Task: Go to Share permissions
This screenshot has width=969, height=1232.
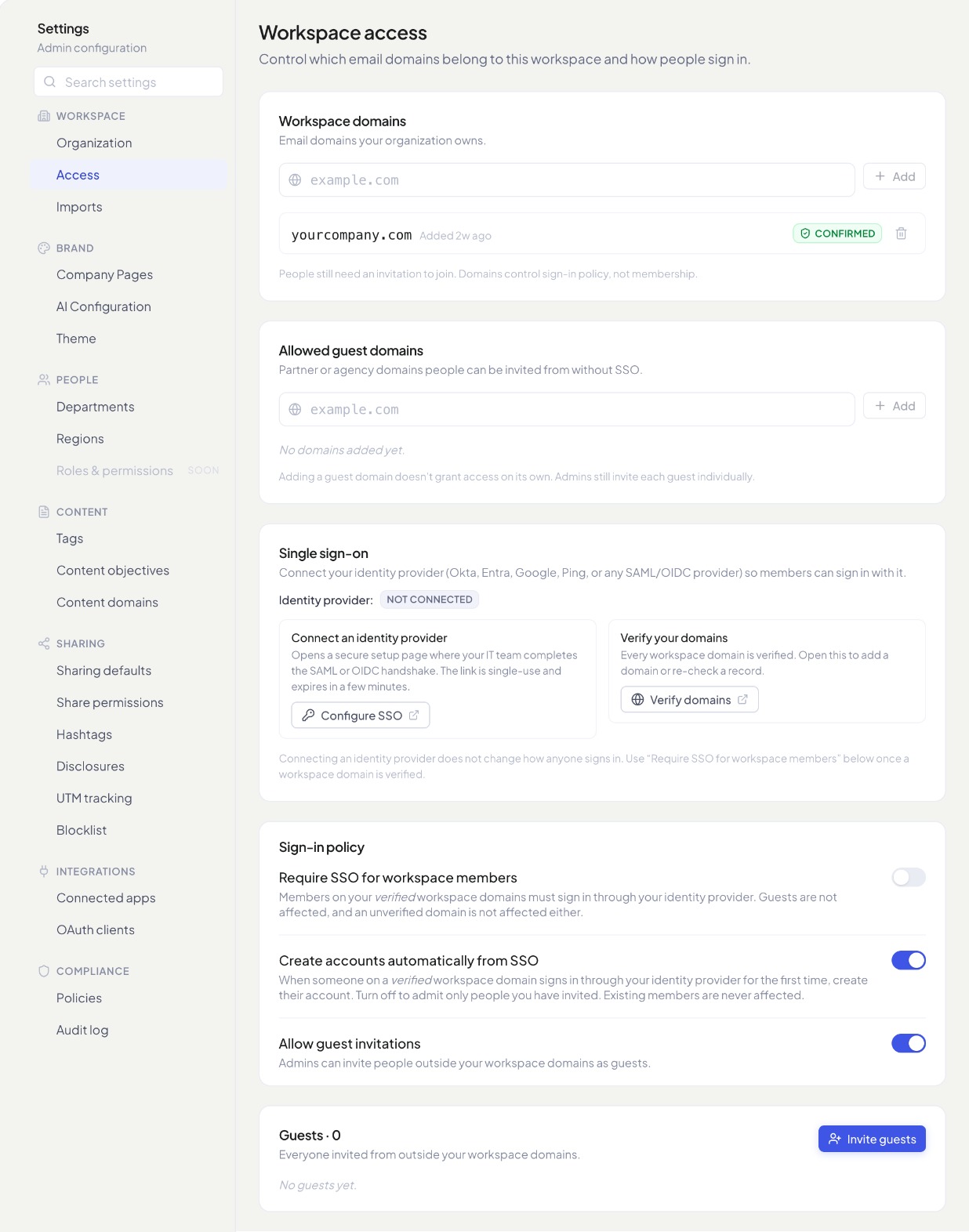Action: (x=129, y=703)
